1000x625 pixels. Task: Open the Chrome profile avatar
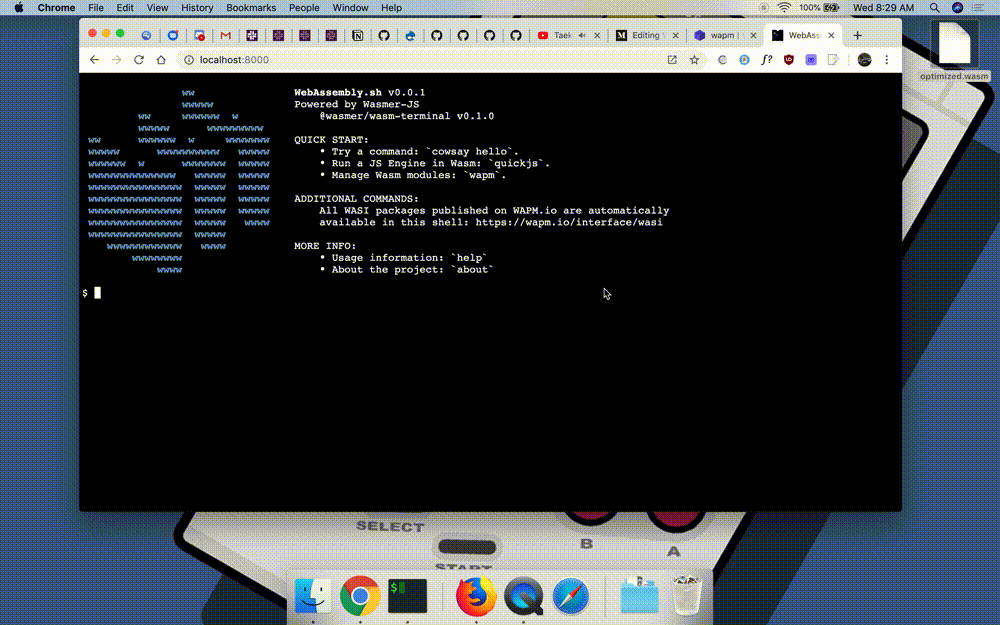coord(864,59)
